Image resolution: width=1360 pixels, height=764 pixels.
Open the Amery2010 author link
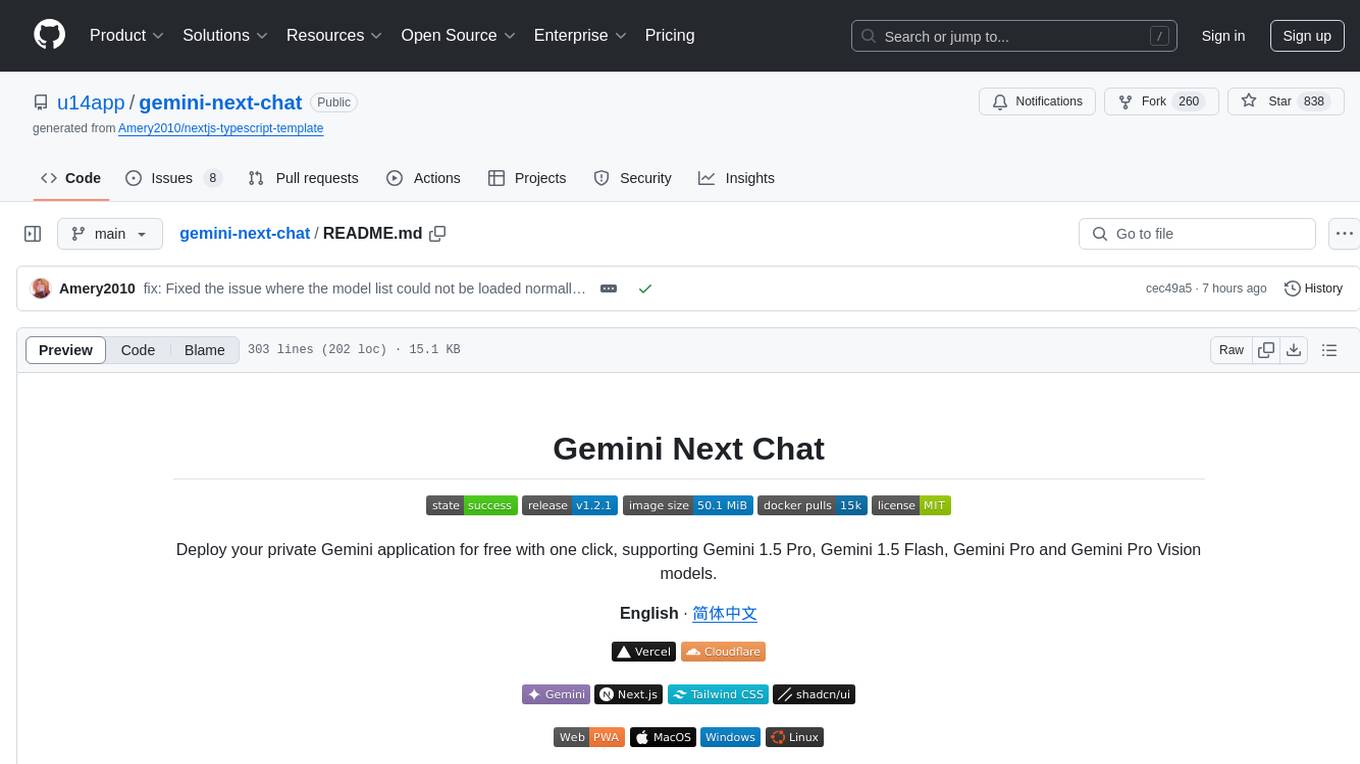97,288
